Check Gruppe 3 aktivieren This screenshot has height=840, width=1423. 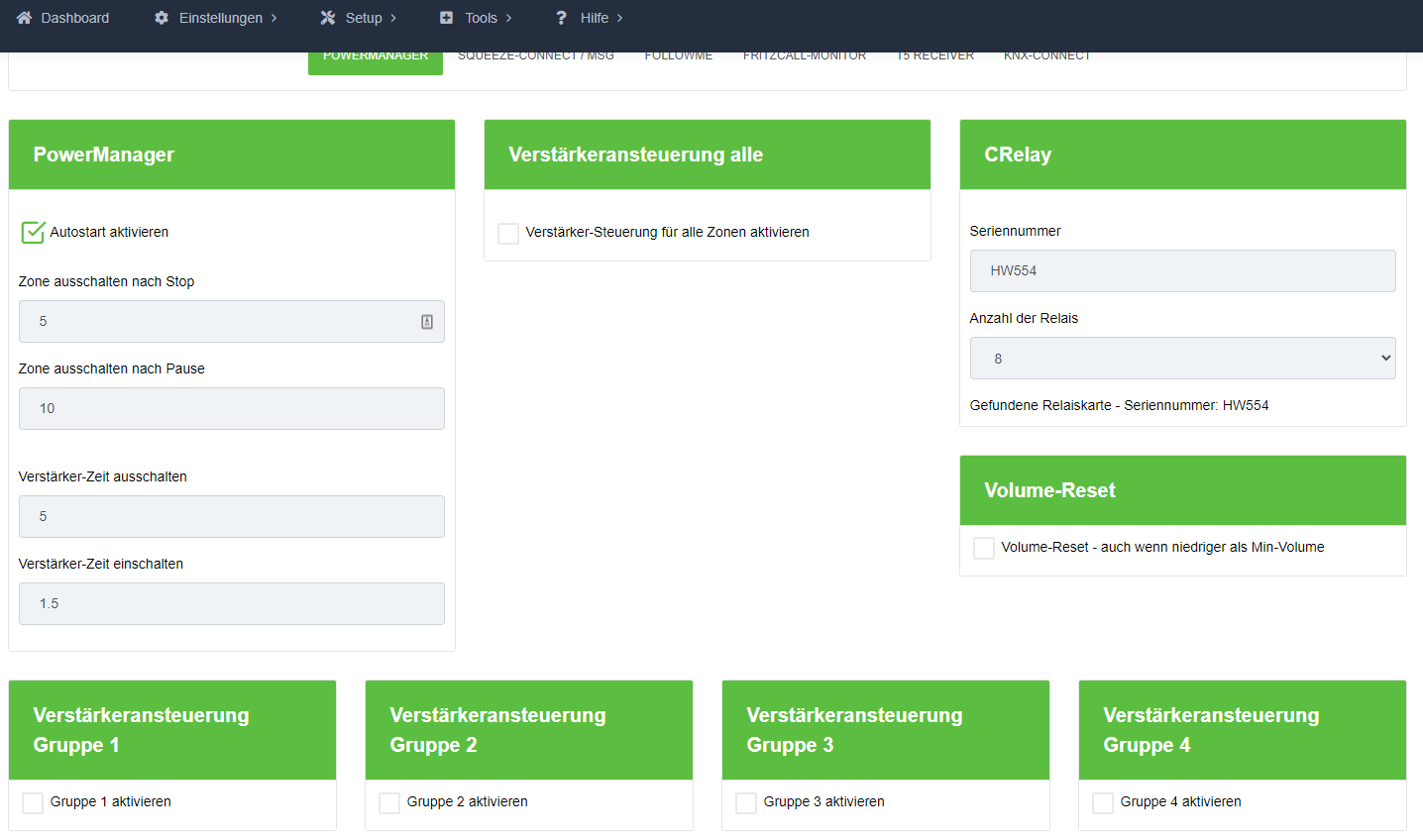point(746,803)
